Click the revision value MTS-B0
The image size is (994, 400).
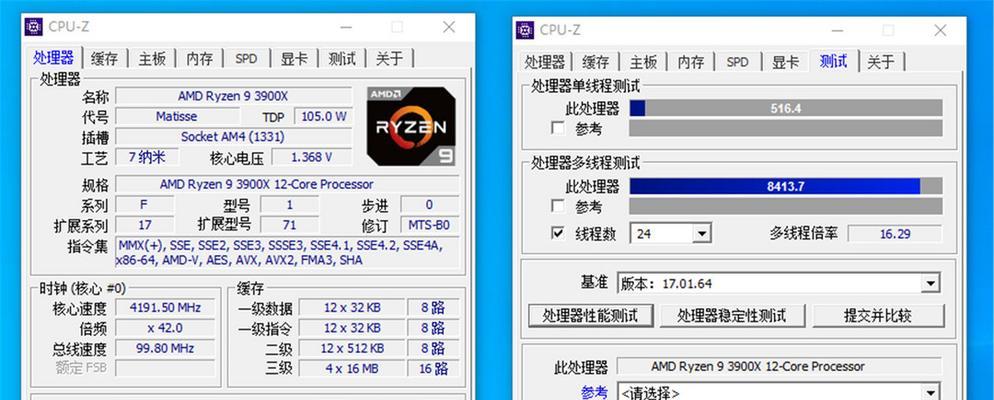(430, 225)
